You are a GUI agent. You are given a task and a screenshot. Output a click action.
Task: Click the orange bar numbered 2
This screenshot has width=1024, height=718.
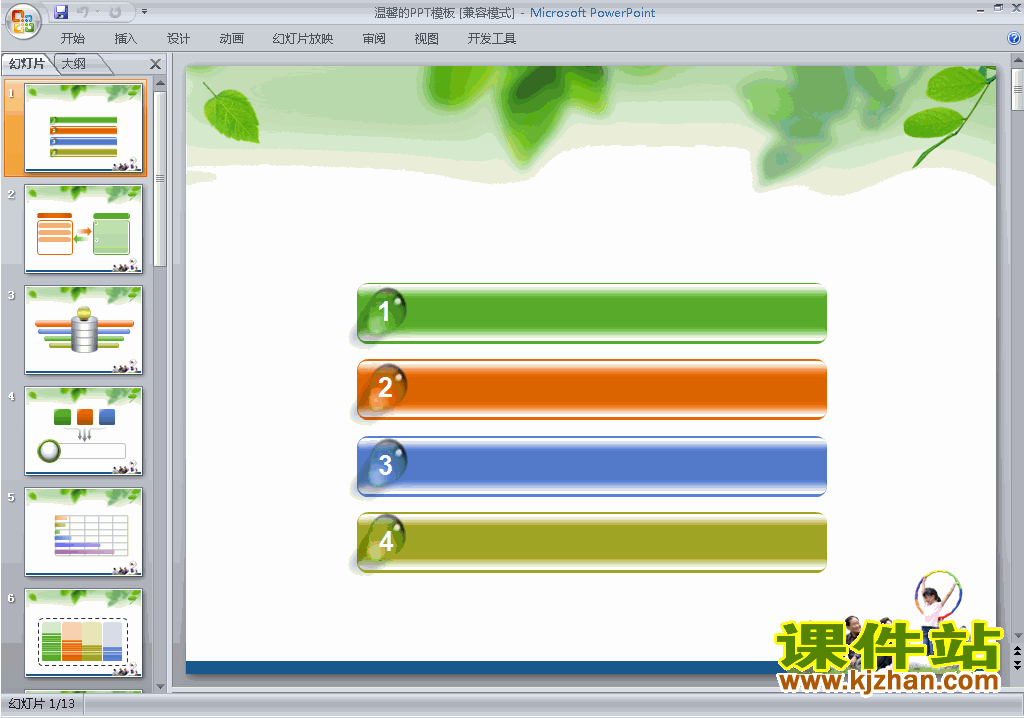pos(592,389)
